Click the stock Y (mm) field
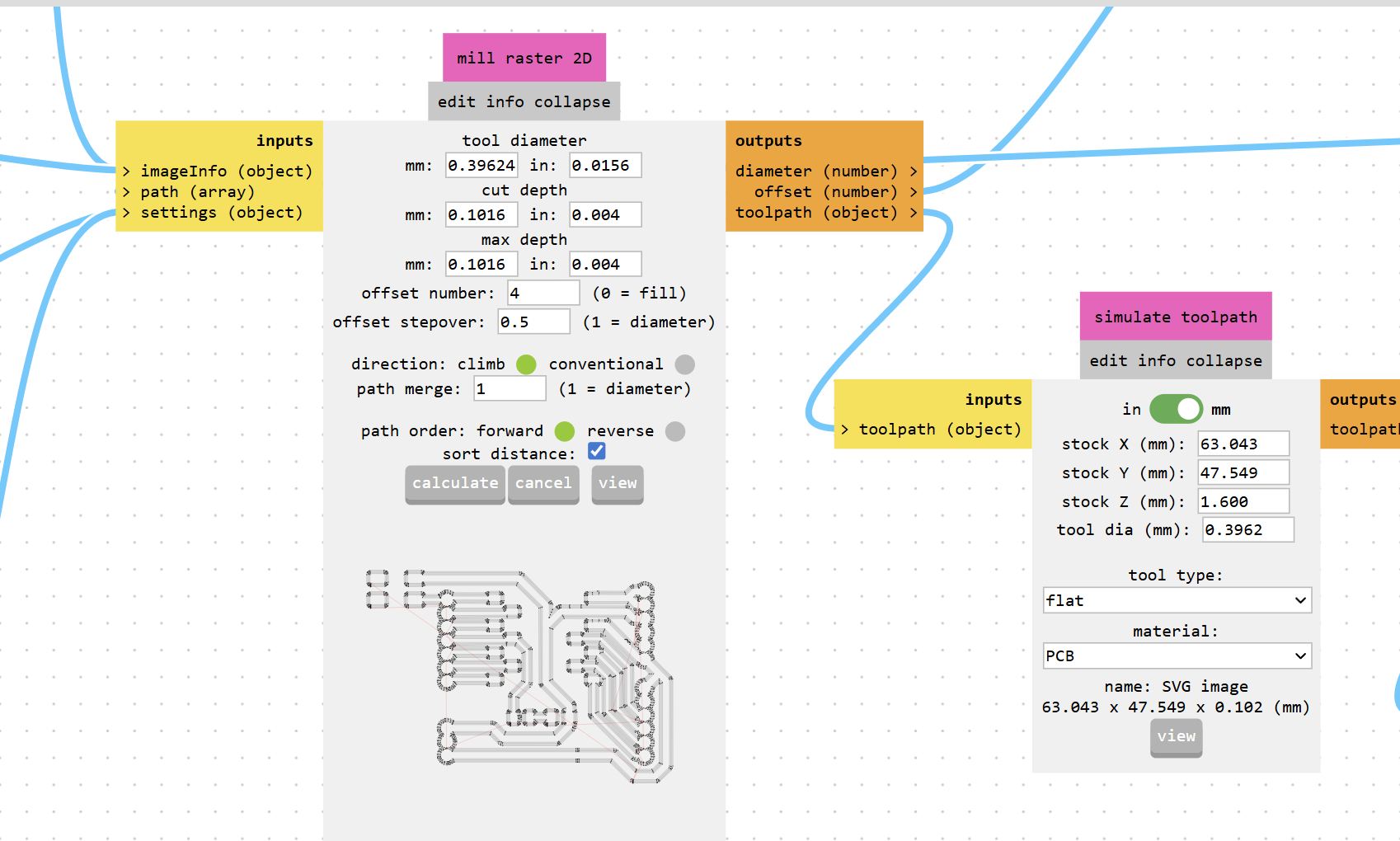 (1243, 472)
